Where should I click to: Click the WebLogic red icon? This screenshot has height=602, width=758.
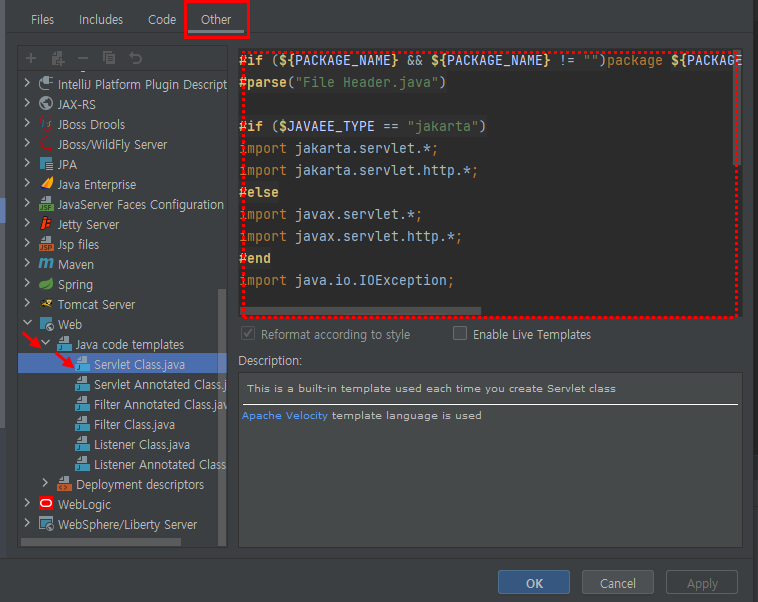click(x=46, y=504)
